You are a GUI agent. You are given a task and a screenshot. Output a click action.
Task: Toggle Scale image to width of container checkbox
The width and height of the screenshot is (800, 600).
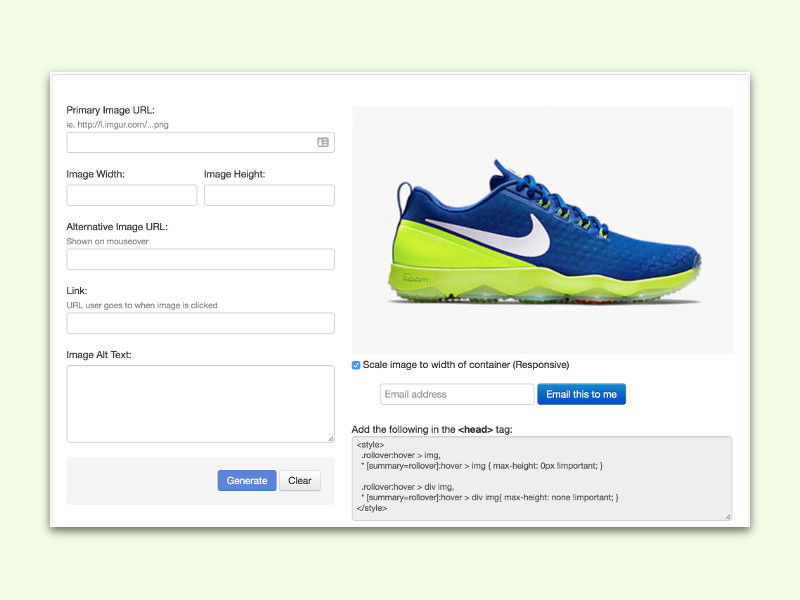356,365
